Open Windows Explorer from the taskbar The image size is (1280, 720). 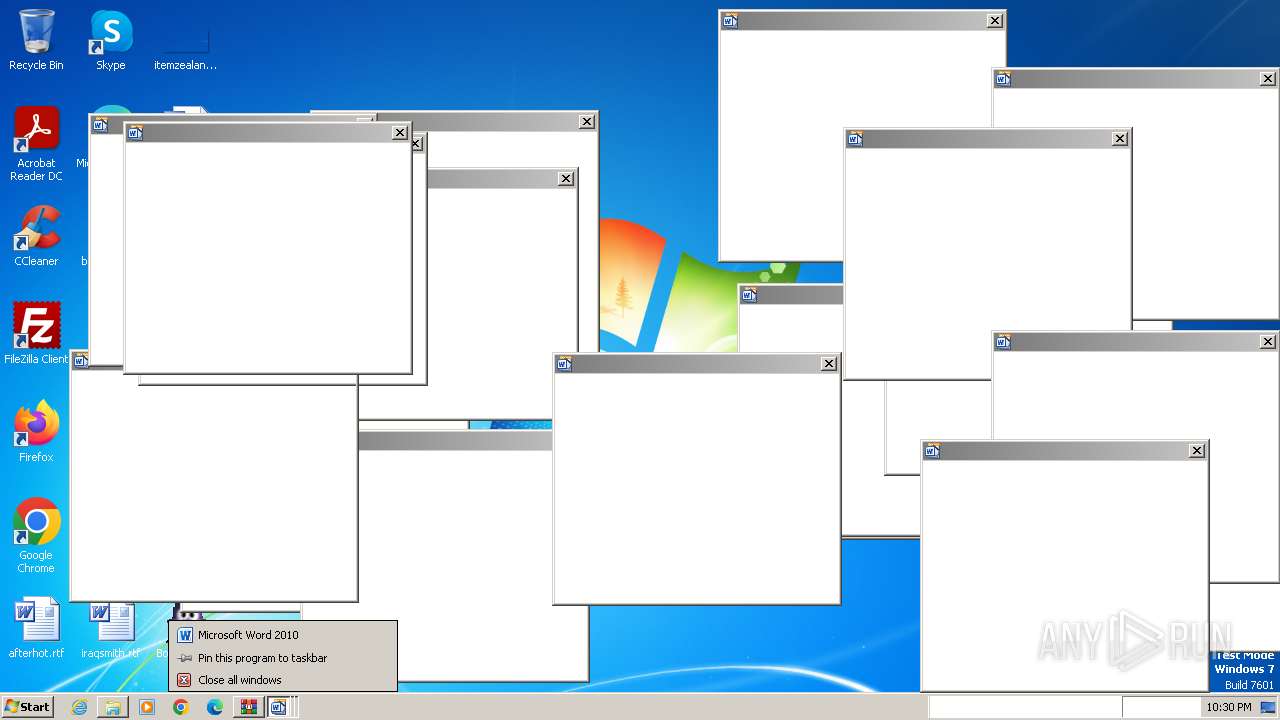click(113, 707)
